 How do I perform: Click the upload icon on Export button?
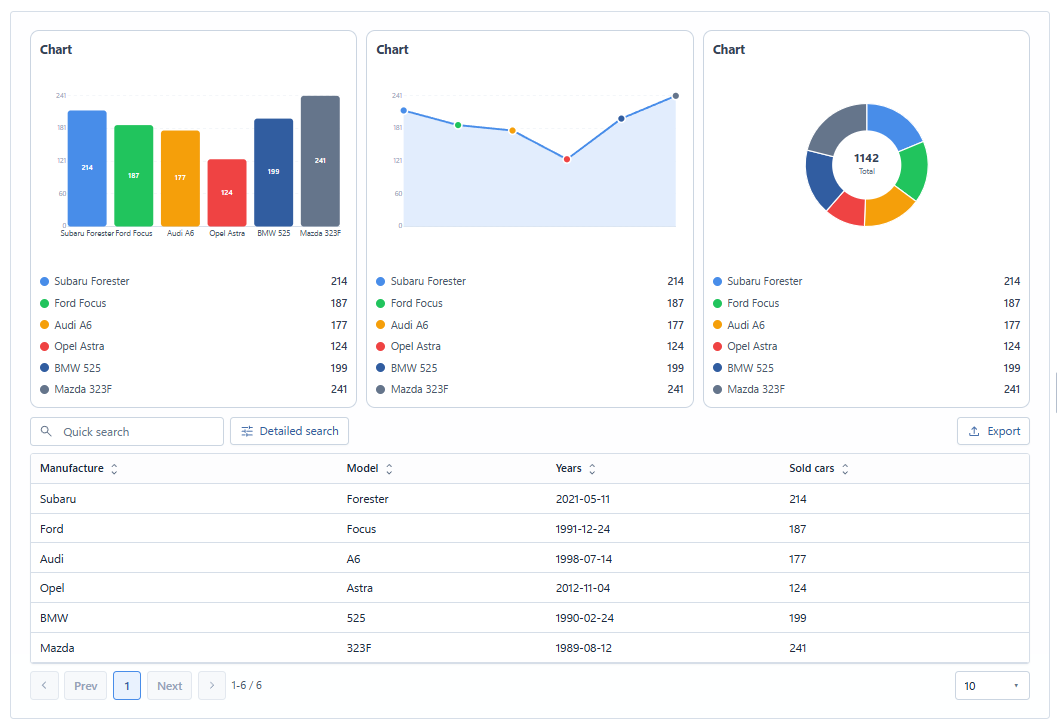[x=974, y=431]
